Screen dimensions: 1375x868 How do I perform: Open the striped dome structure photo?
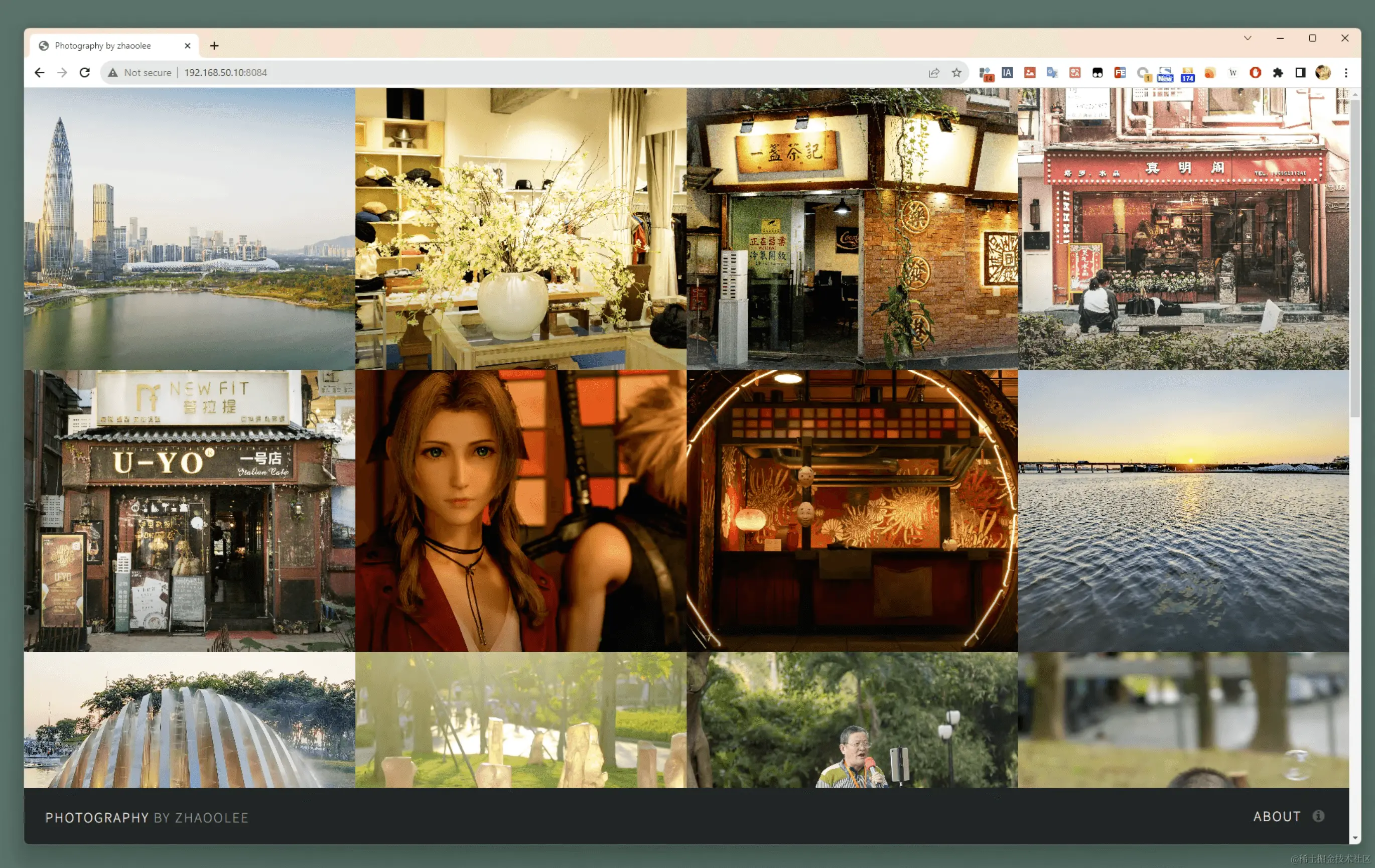tap(190, 720)
